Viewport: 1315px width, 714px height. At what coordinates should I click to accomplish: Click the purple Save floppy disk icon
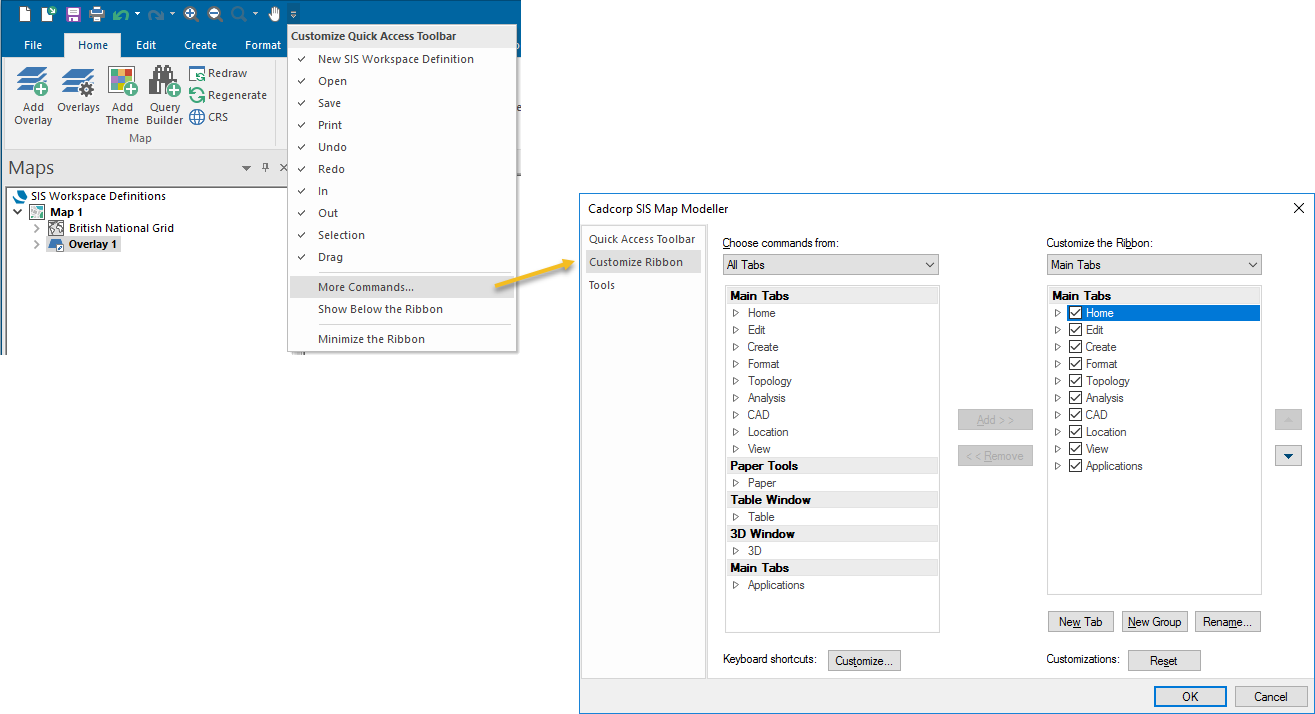[x=73, y=14]
